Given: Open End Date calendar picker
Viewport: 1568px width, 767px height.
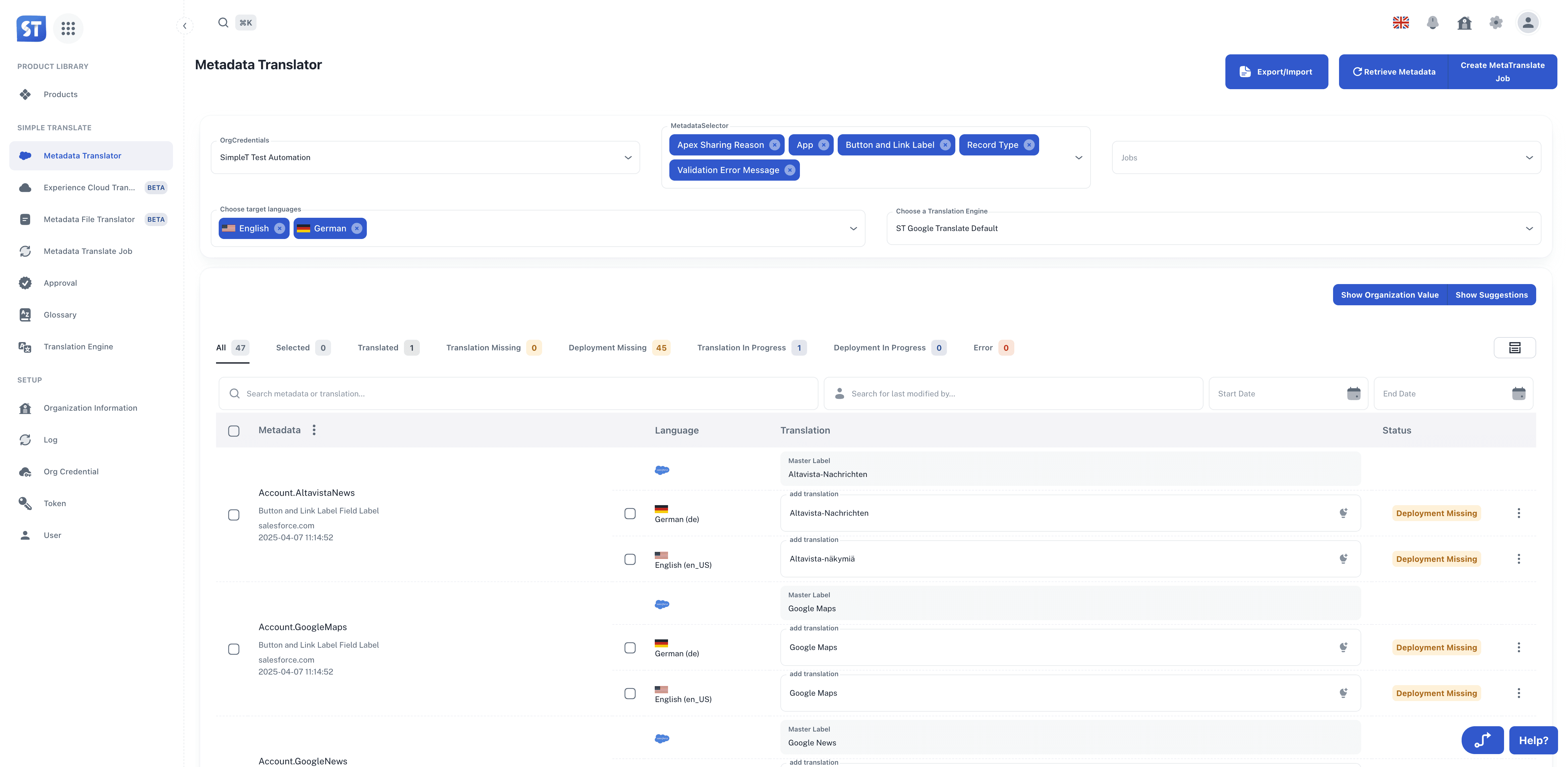Looking at the screenshot, I should point(1519,393).
